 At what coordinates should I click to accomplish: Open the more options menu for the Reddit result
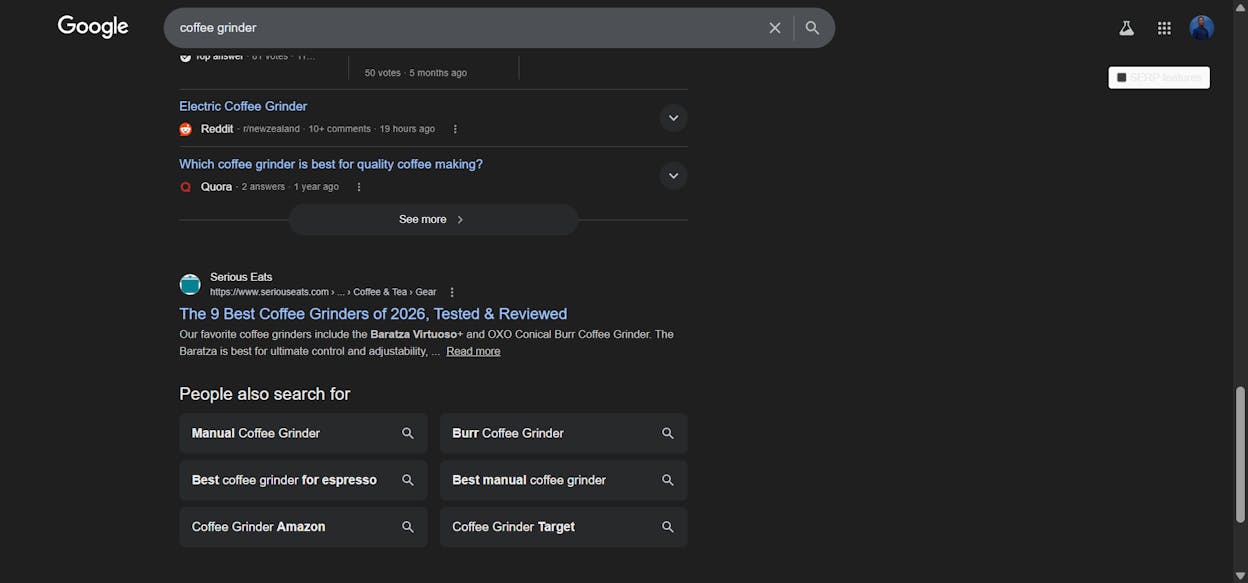[455, 129]
